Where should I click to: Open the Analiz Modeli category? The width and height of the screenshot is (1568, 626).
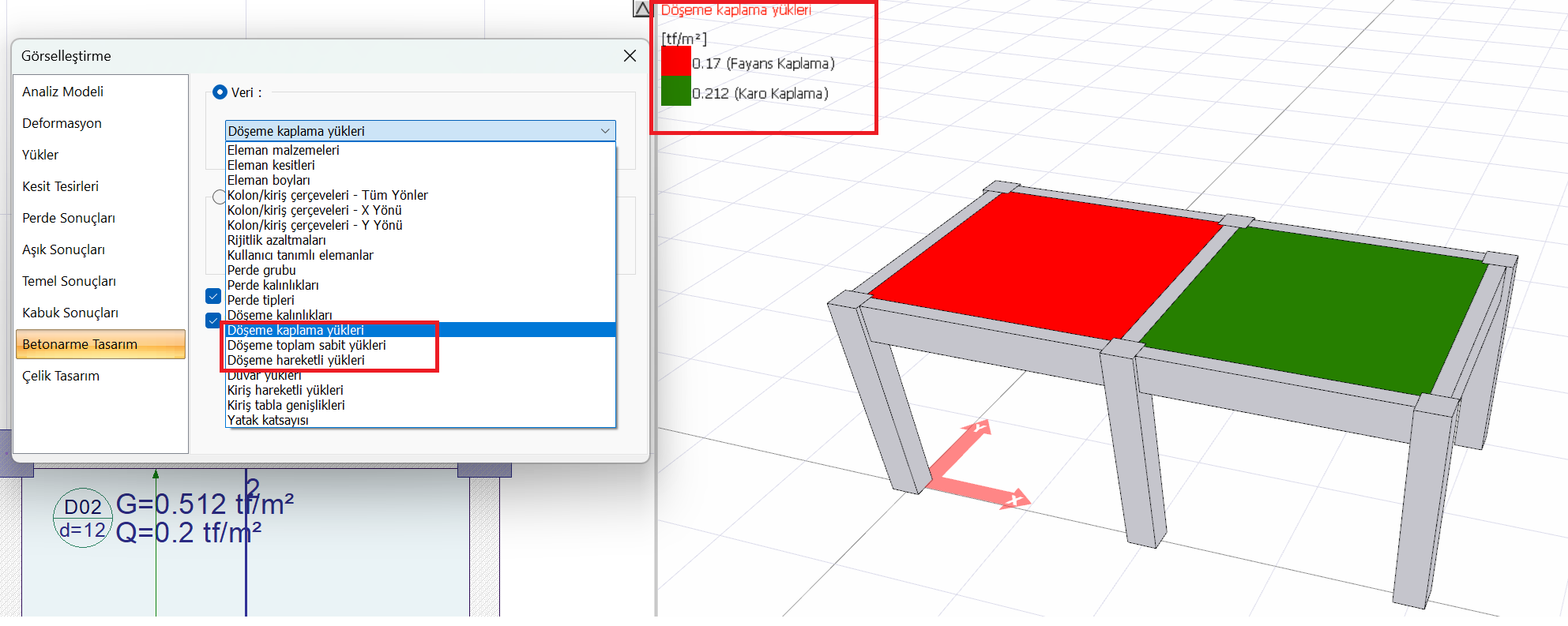coord(63,92)
